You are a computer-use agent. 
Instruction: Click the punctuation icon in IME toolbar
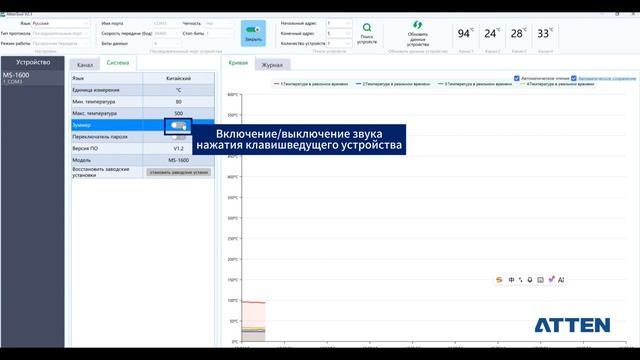(x=520, y=280)
